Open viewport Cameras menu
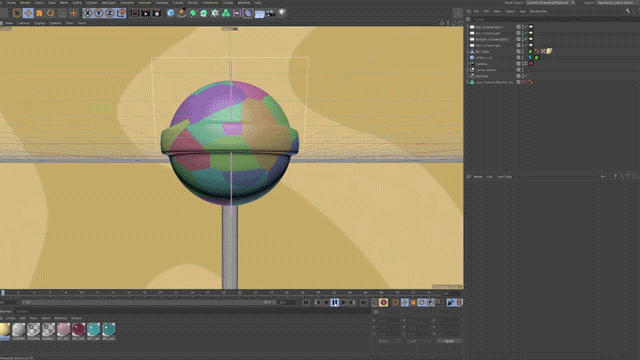The height and width of the screenshot is (360, 640). coord(24,23)
